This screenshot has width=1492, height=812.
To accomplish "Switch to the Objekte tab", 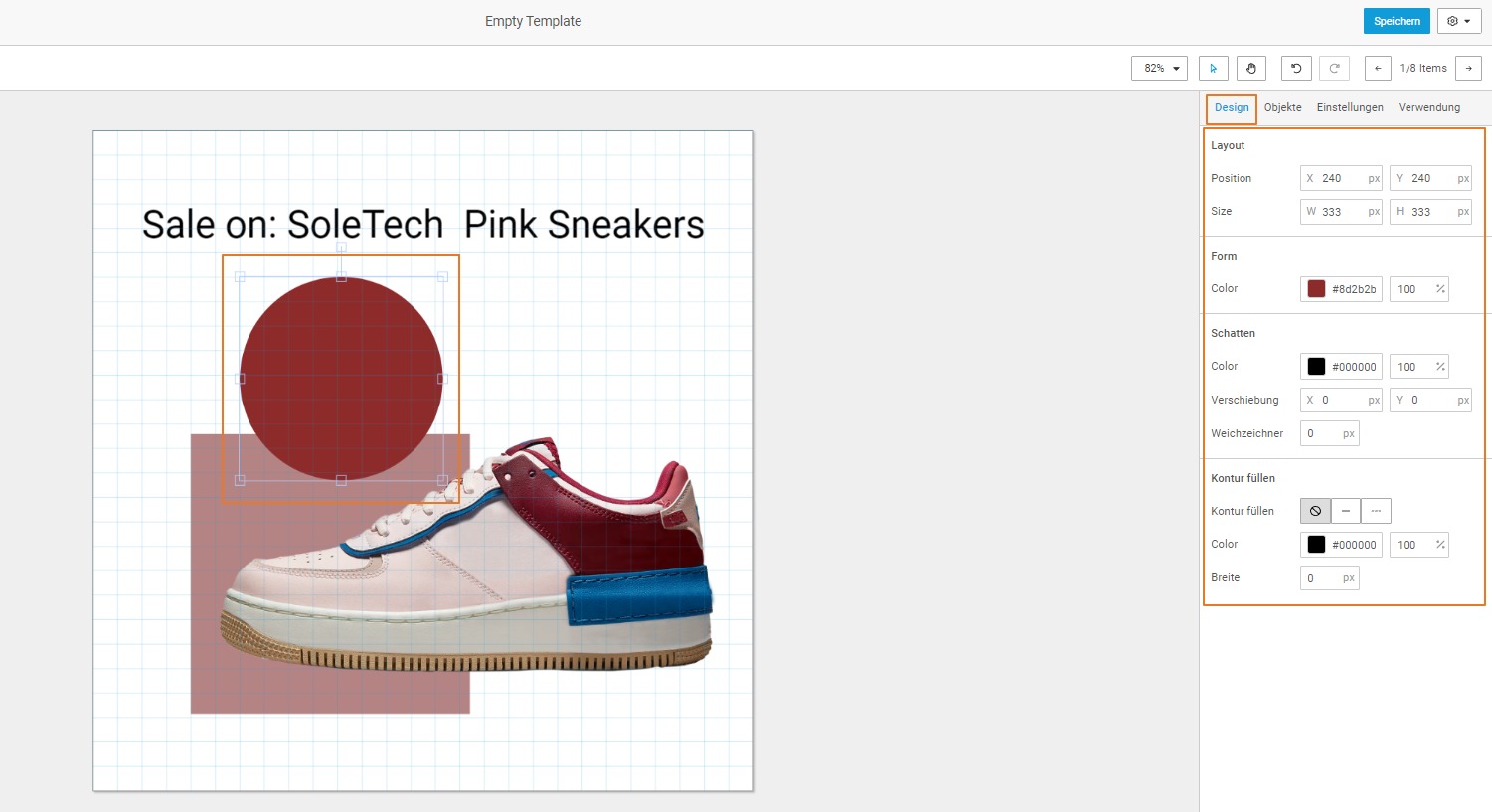I will [x=1282, y=107].
